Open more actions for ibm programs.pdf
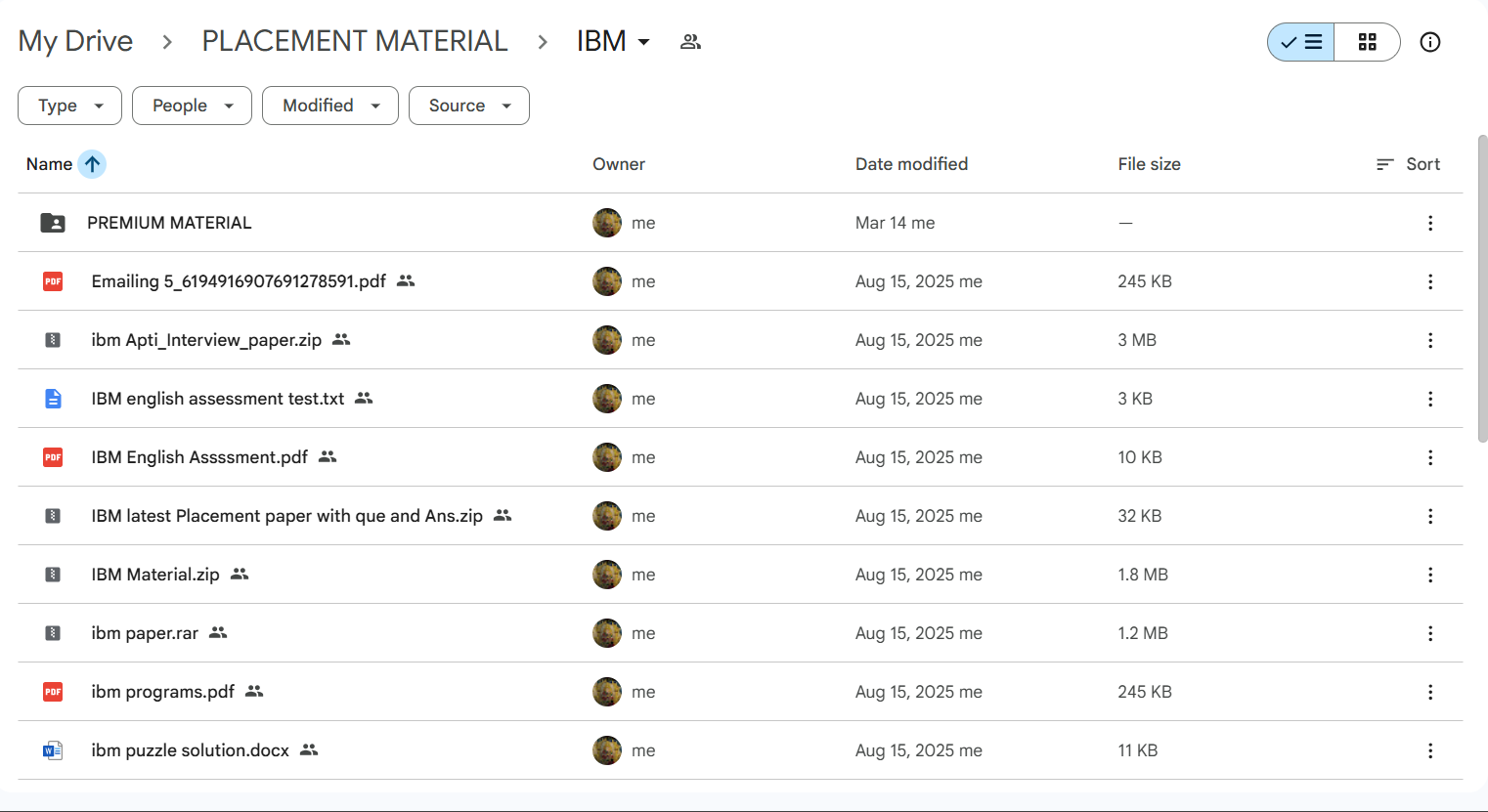1488x812 pixels. 1430,692
